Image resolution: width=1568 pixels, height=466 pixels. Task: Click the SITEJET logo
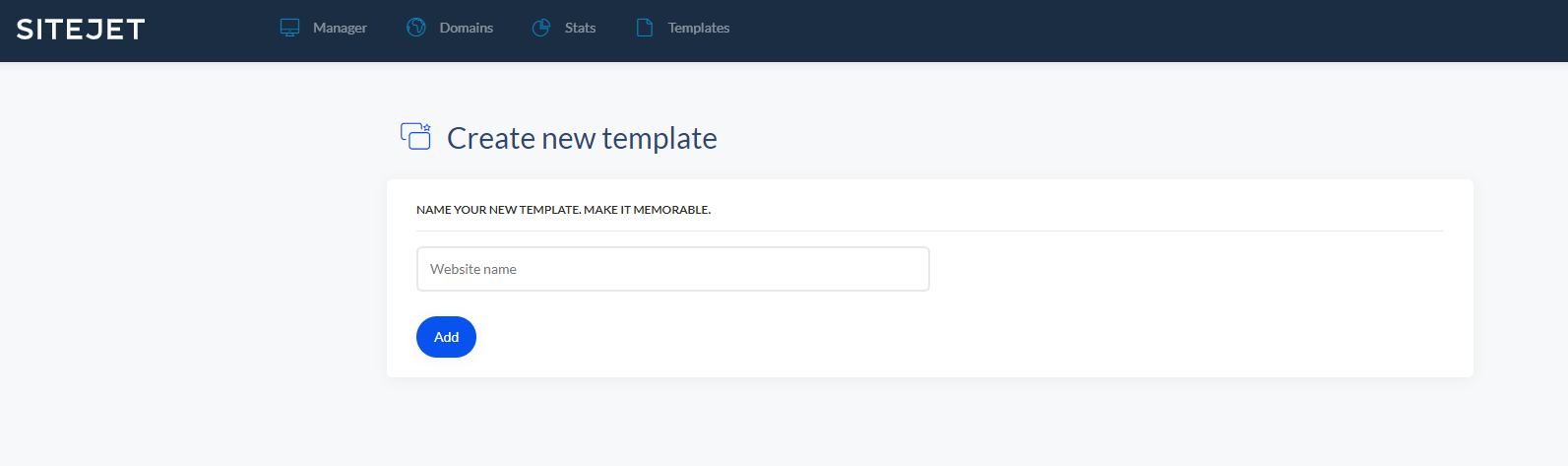click(81, 30)
